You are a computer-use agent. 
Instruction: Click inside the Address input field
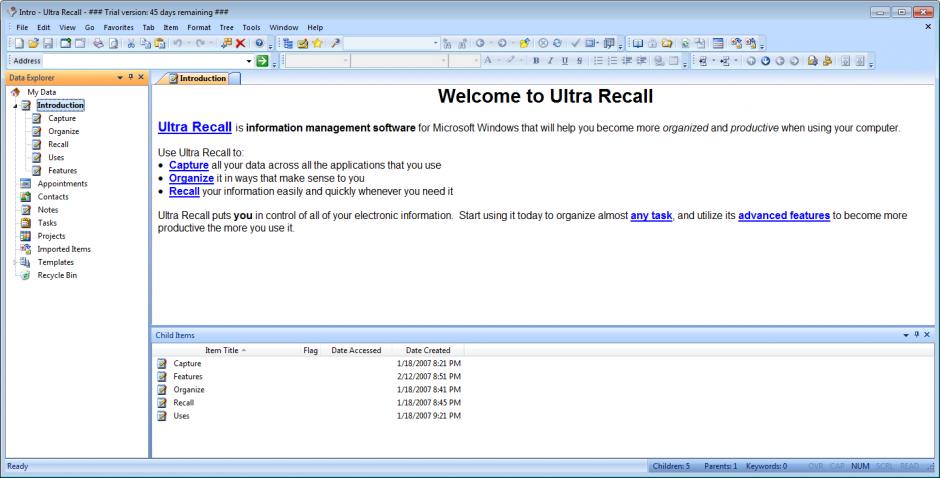(144, 61)
